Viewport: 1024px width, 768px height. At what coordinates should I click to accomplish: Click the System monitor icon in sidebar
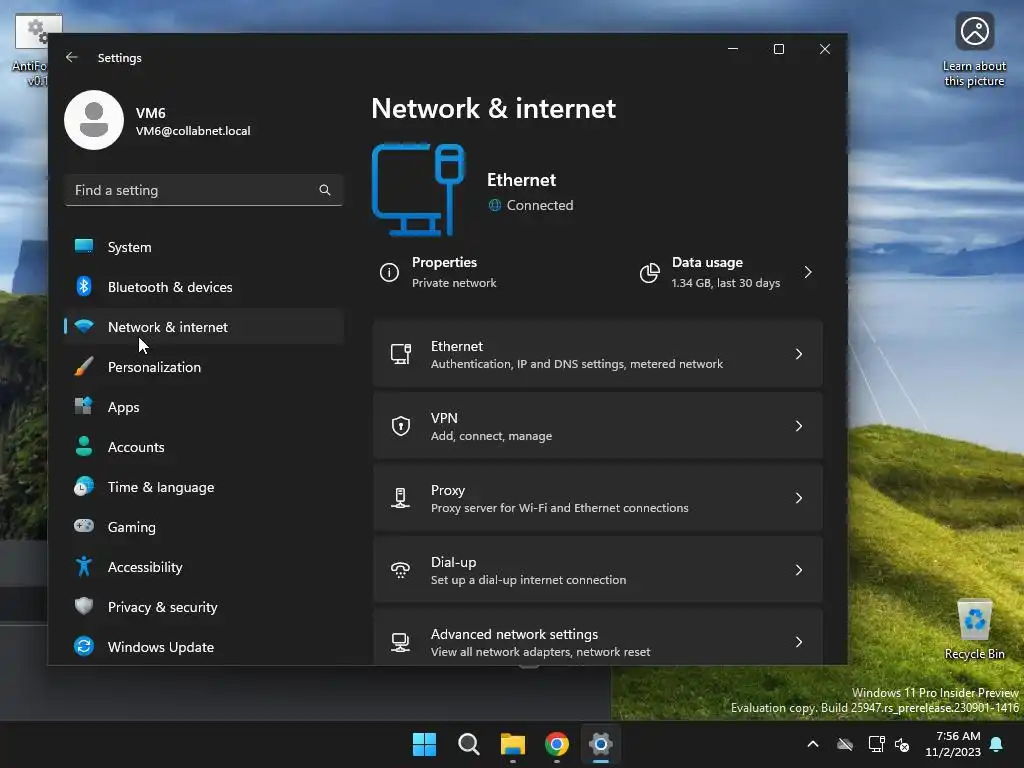[x=84, y=246]
